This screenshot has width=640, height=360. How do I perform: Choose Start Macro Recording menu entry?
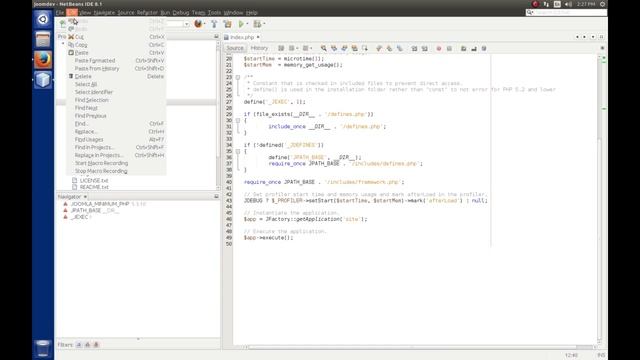point(116,163)
